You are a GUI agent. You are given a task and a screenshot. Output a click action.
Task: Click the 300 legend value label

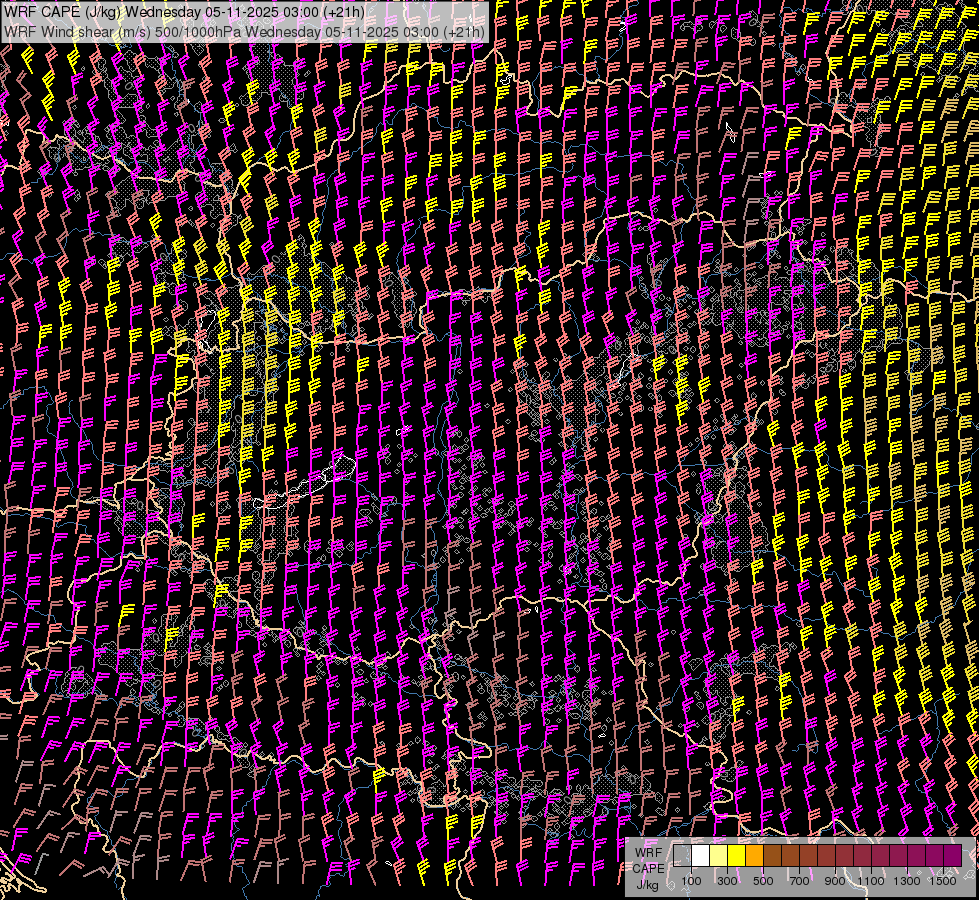tap(727, 881)
